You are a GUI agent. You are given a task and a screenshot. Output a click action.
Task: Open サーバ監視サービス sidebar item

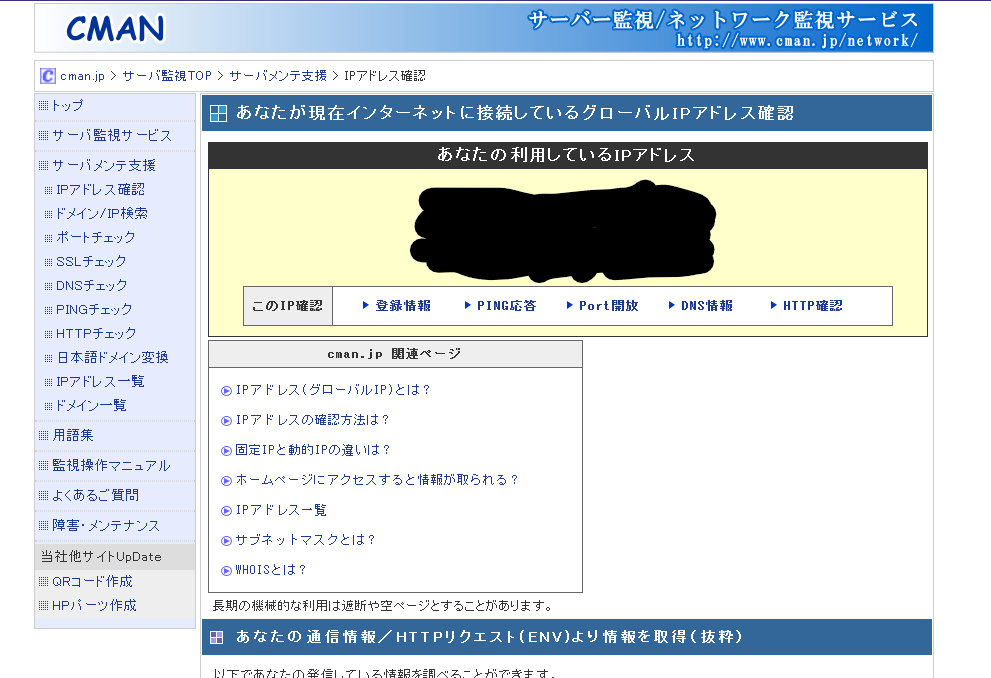[111, 135]
